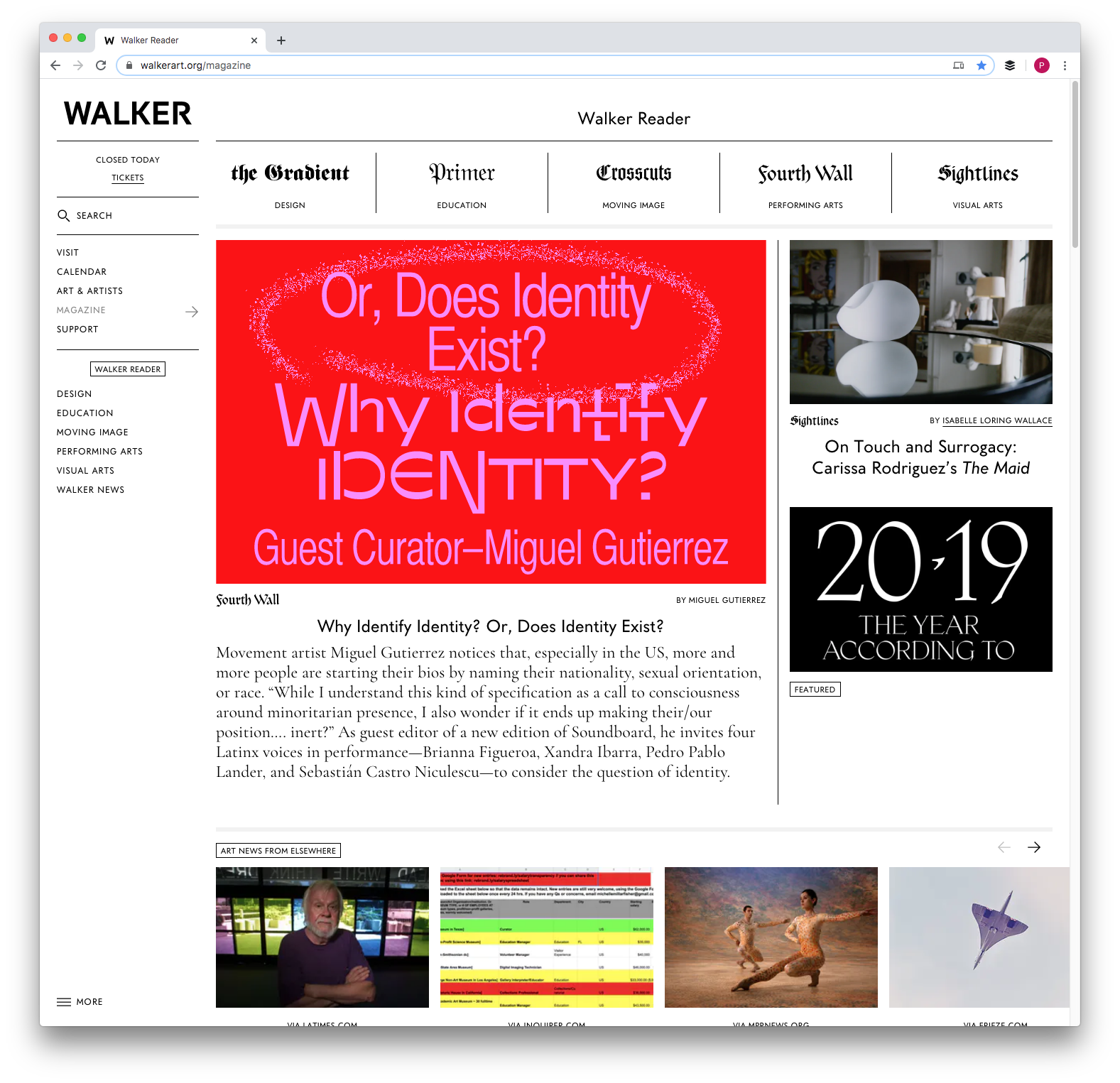Screen dimensions: 1120x1083
Task: Click the Fourth Wall label under feature
Action: pos(248,600)
